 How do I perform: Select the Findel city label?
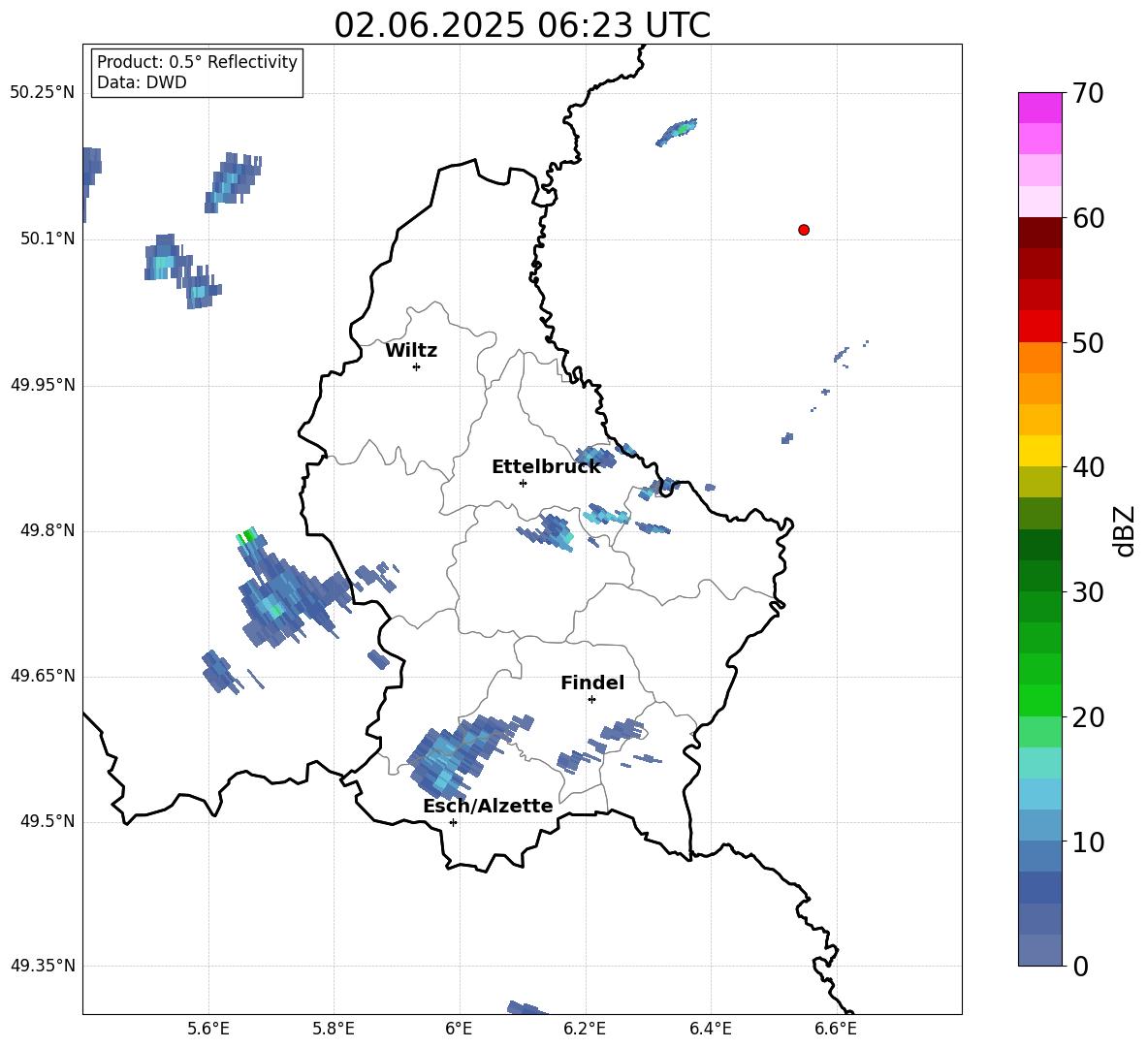(592, 683)
